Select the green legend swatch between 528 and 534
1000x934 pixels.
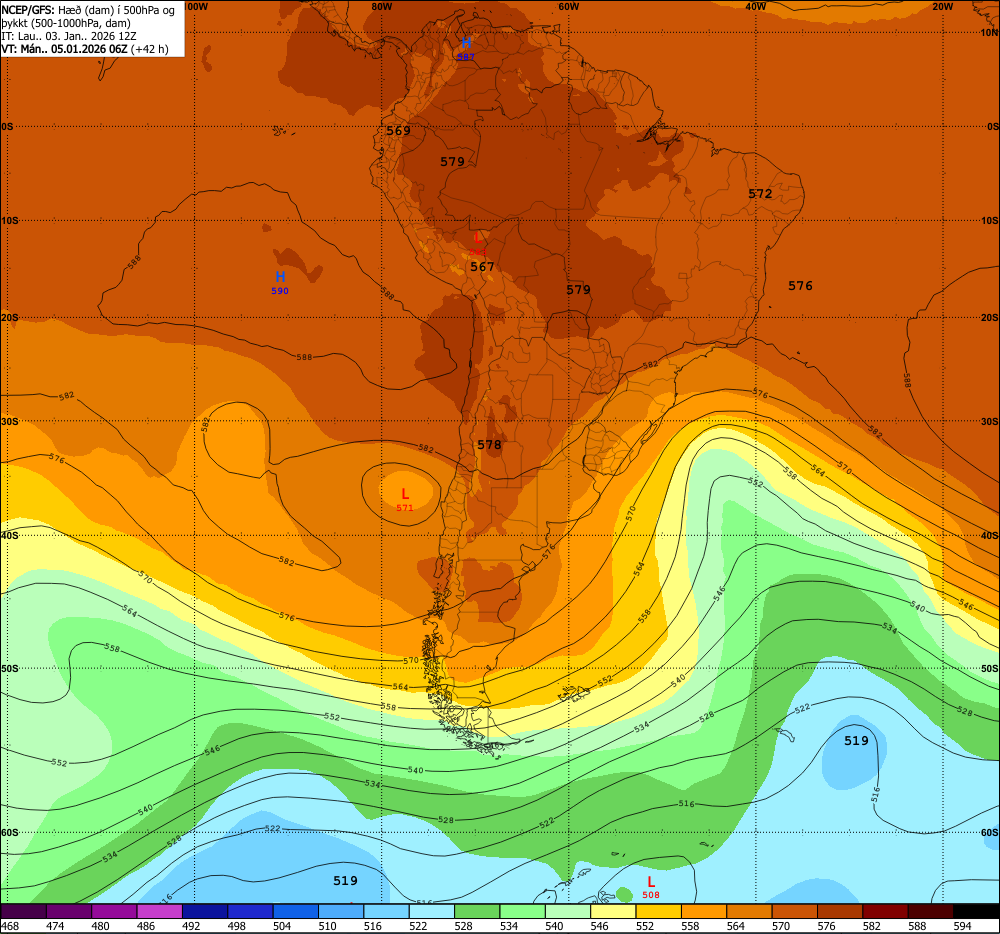point(477,911)
